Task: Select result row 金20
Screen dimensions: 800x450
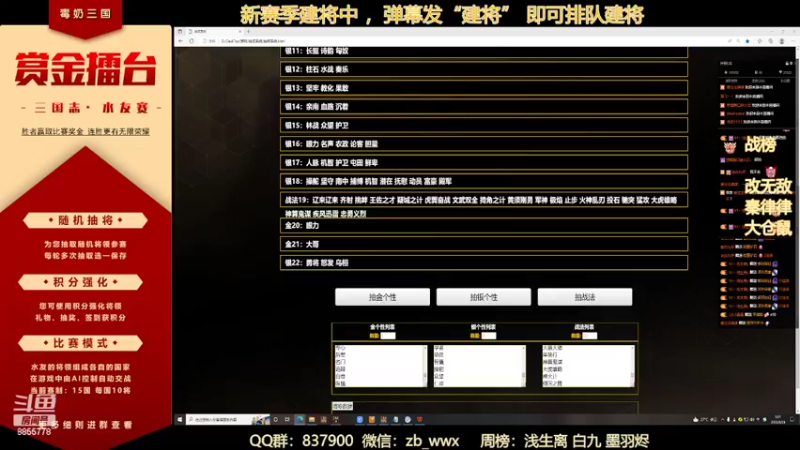Action: click(484, 226)
